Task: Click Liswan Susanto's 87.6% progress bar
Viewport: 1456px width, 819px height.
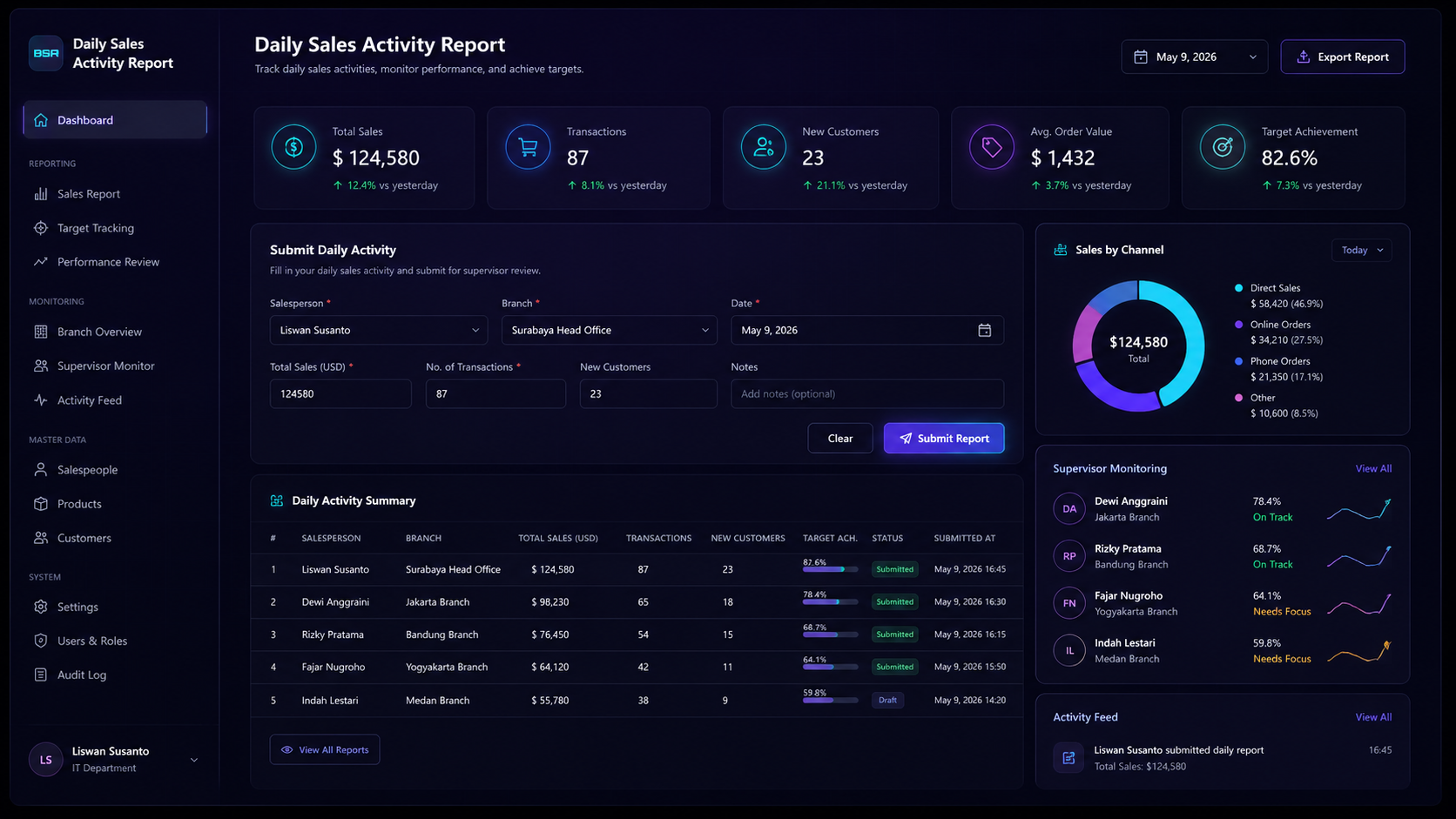Action: [830, 569]
